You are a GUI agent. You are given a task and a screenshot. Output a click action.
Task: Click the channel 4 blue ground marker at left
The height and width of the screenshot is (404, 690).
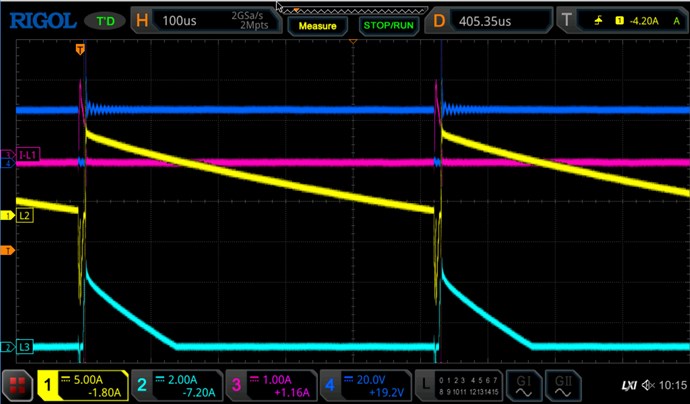coord(7,164)
